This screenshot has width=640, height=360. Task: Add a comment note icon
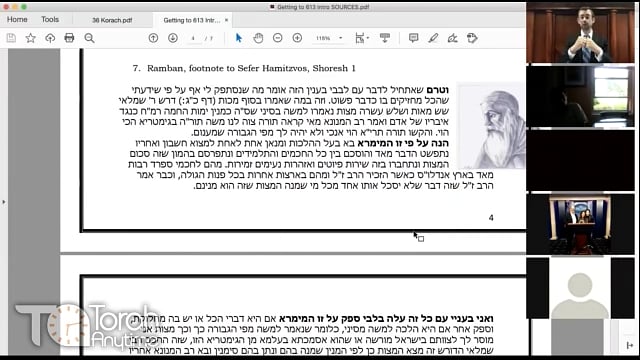(413, 38)
